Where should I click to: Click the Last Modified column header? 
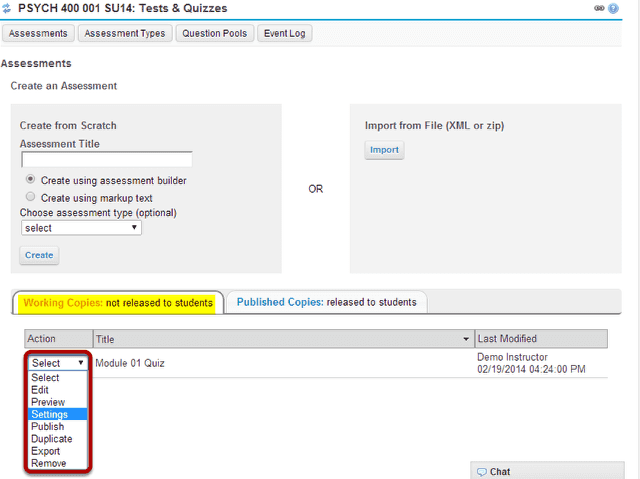click(x=541, y=339)
